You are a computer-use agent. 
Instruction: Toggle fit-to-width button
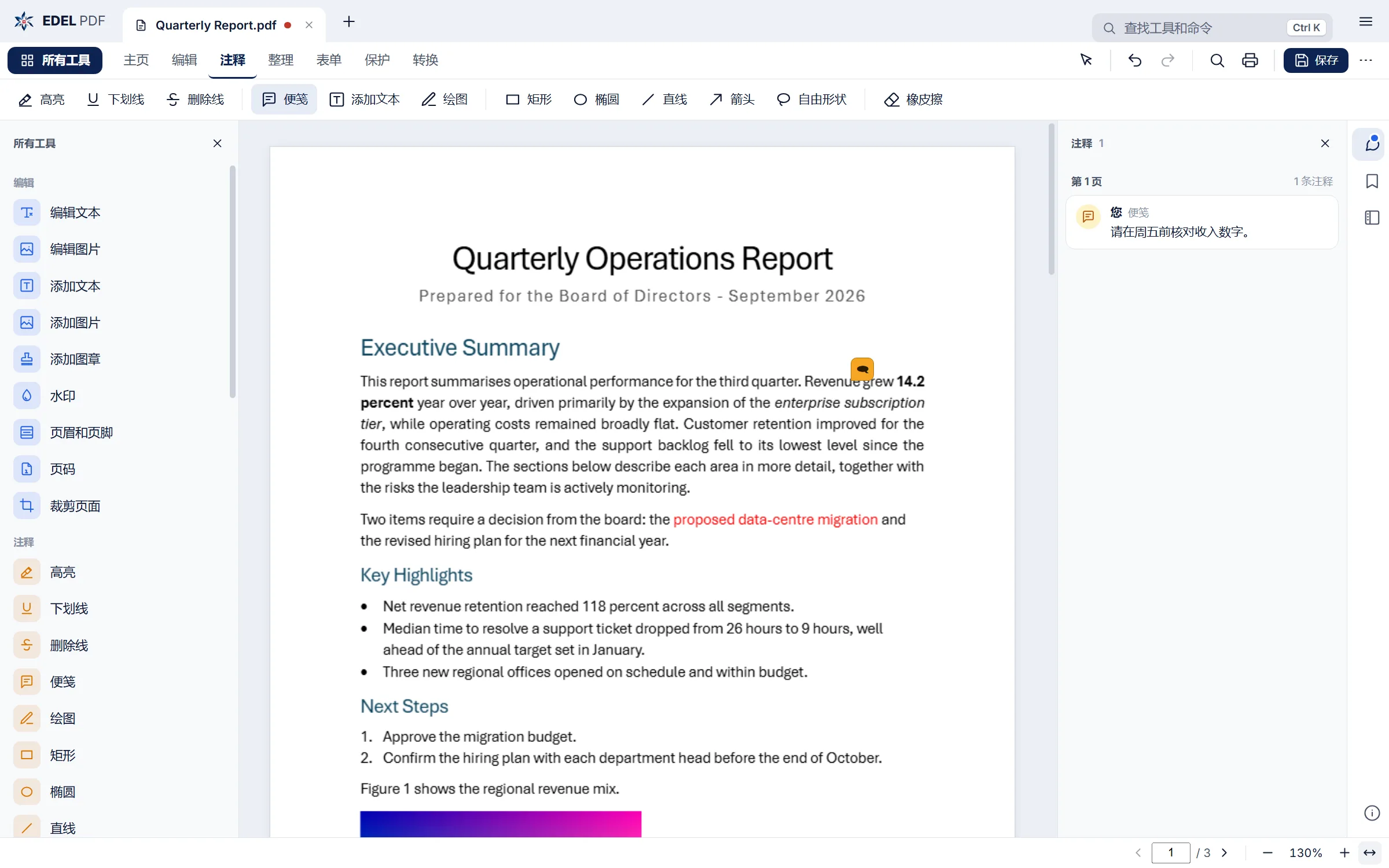click(x=1369, y=853)
